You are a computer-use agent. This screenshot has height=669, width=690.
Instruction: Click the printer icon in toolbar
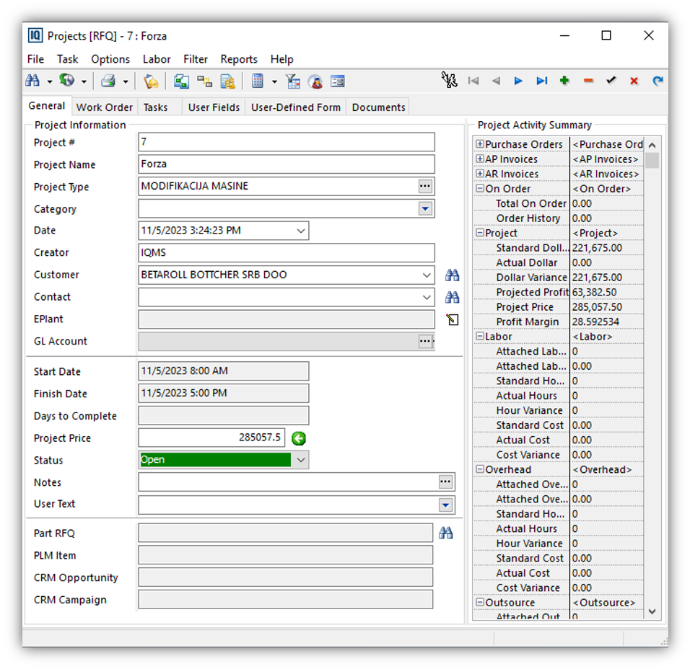(x=107, y=81)
